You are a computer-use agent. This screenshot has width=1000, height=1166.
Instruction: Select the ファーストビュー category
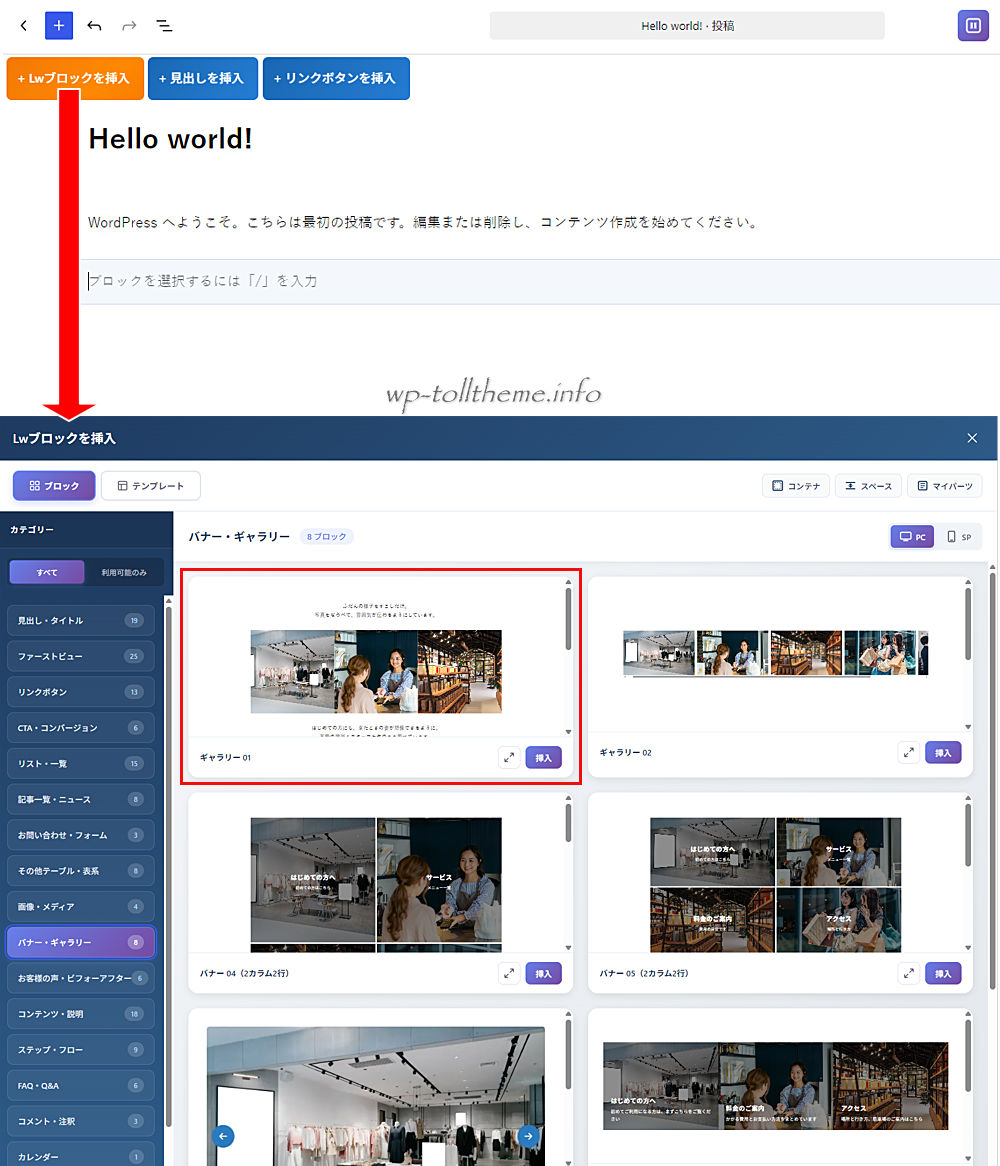81,656
